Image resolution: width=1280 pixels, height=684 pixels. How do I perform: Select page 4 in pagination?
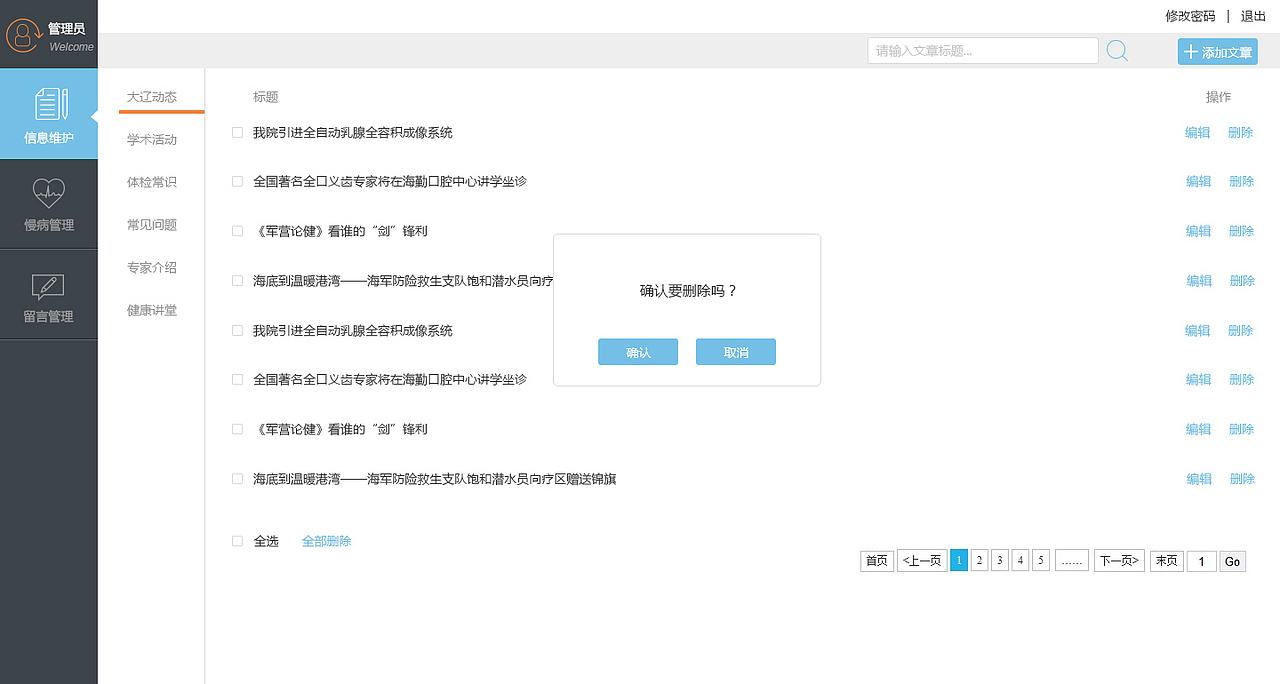[1020, 561]
